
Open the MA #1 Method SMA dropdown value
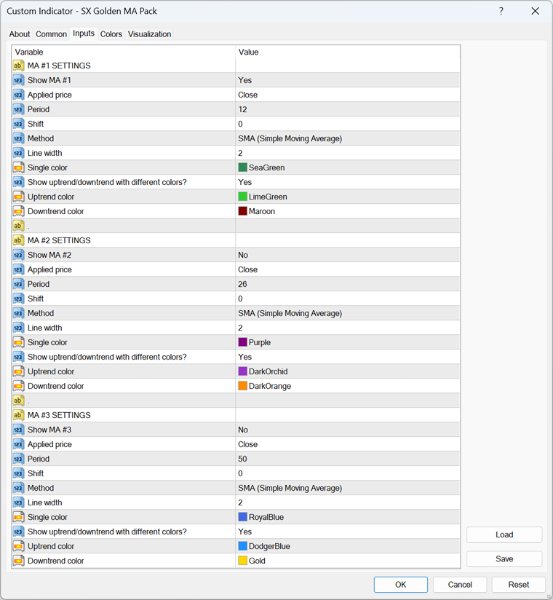tap(290, 139)
